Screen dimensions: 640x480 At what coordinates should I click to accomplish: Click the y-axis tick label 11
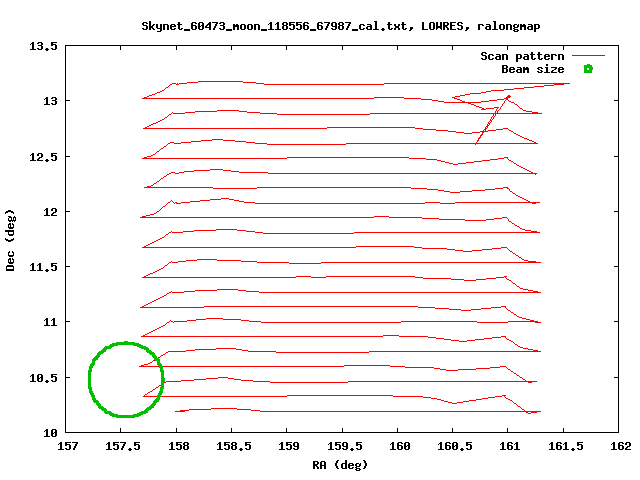50,322
